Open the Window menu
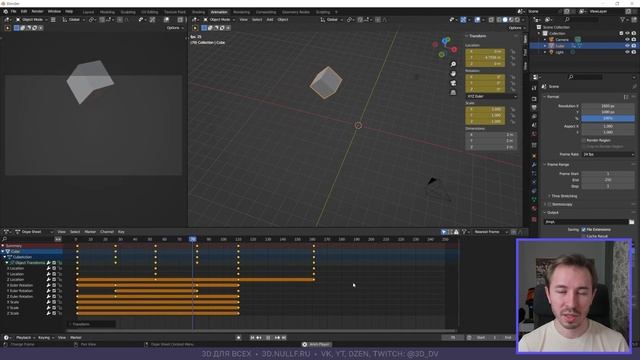 pyautogui.click(x=54, y=11)
